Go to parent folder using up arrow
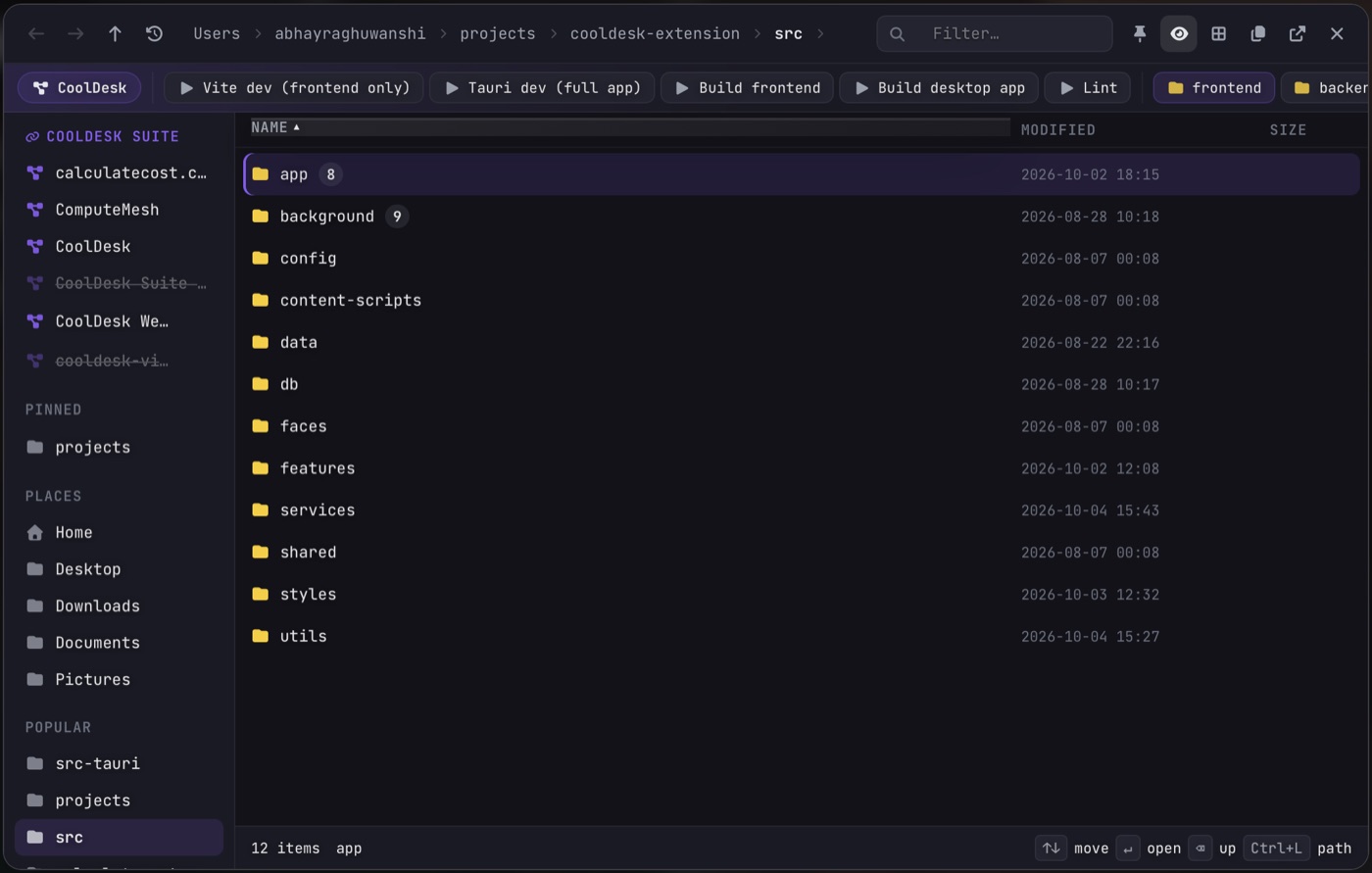The width and height of the screenshot is (1372, 873). pyautogui.click(x=115, y=33)
